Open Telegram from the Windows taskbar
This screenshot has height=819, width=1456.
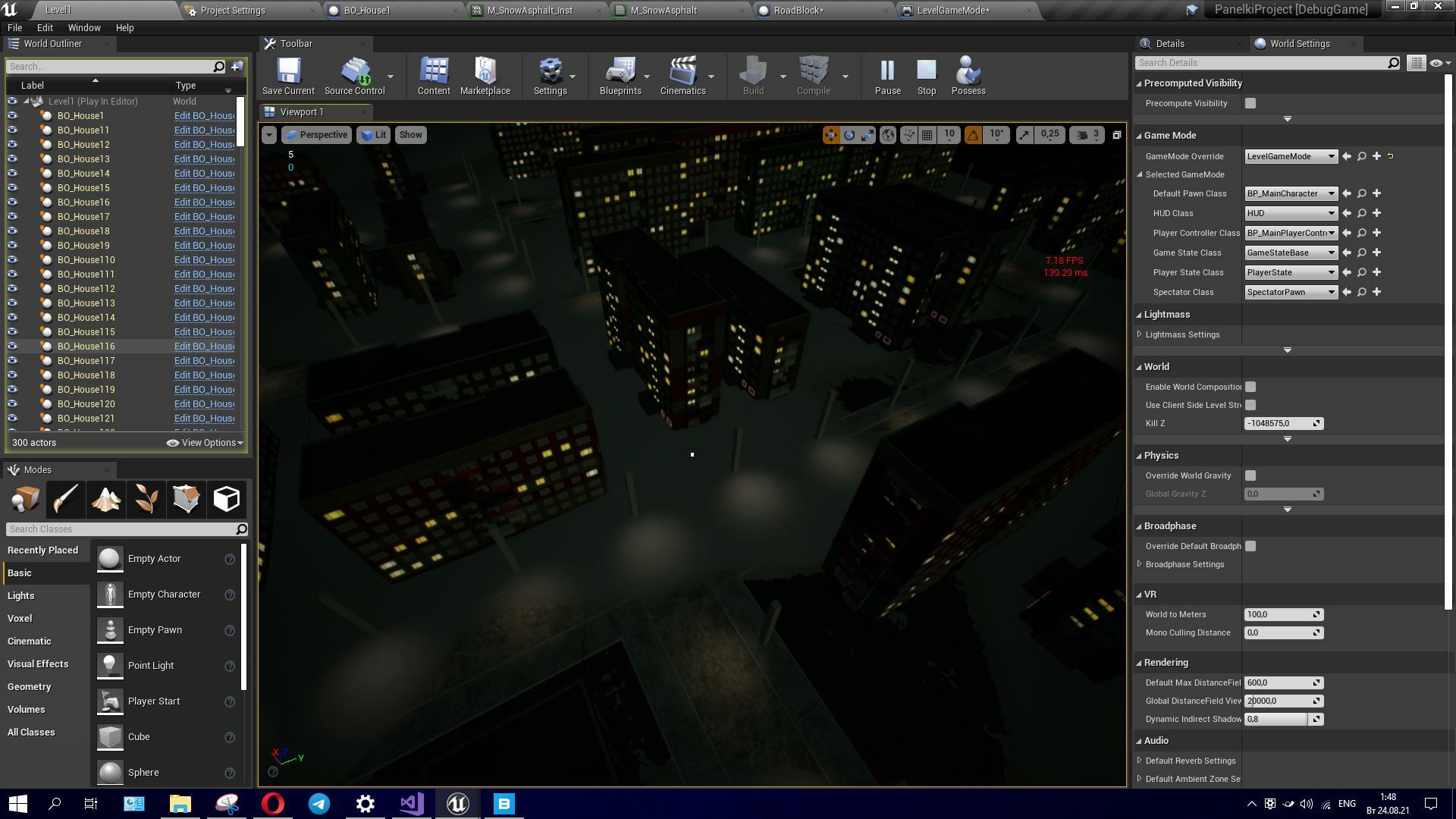(x=319, y=804)
